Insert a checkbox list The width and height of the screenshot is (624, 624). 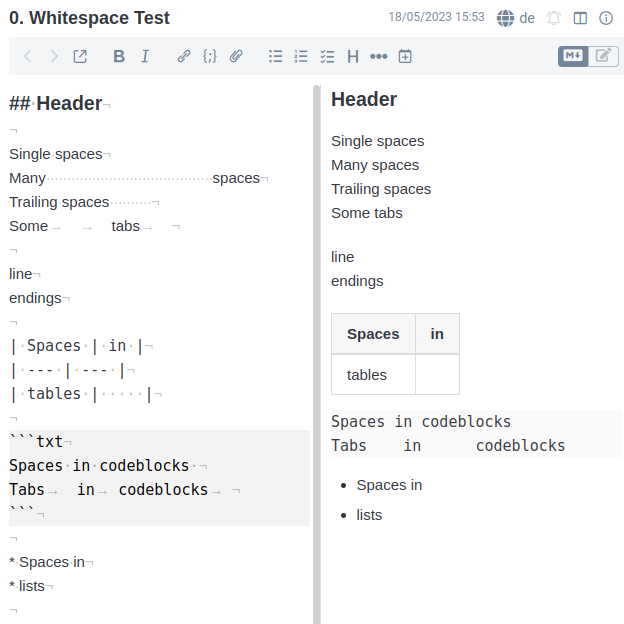[x=327, y=56]
